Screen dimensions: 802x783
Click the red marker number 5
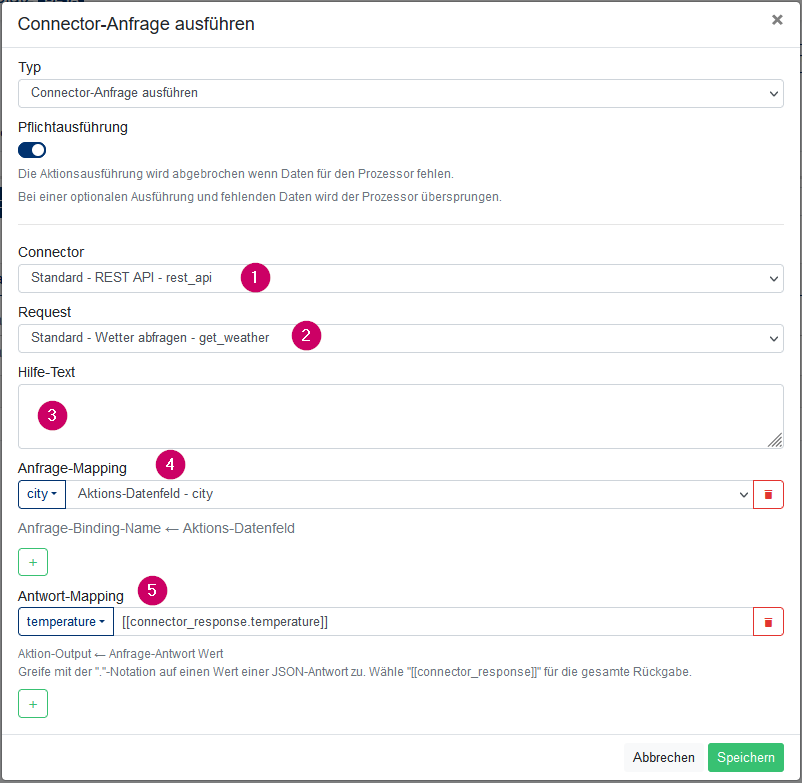[x=152, y=591]
